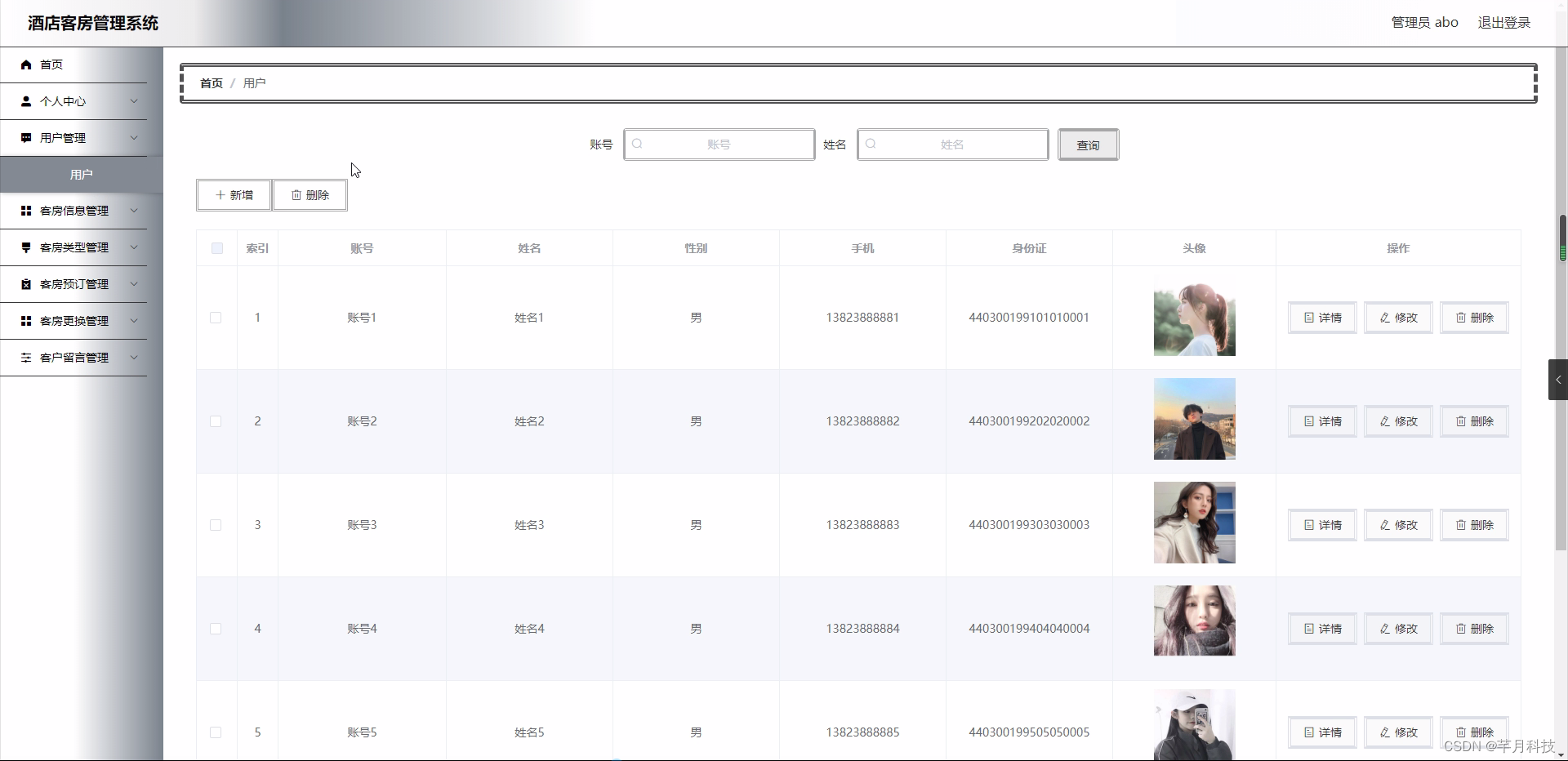The image size is (1568, 761).
Task: Click the document icon on 详情 for 账号3
Action: [1309, 525]
